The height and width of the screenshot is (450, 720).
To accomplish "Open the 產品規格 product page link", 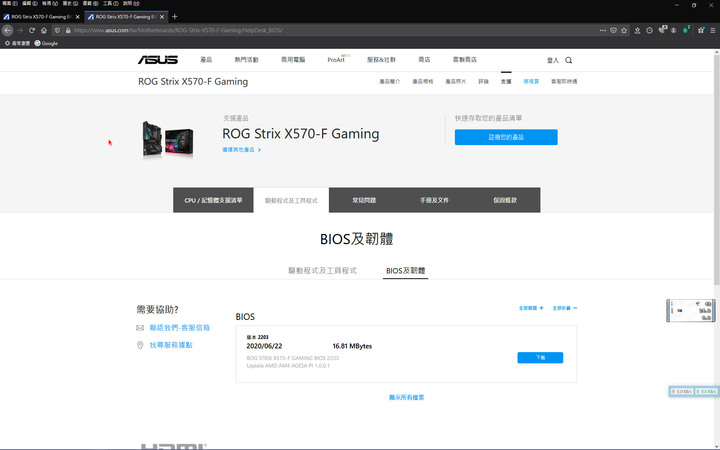I will pos(422,81).
